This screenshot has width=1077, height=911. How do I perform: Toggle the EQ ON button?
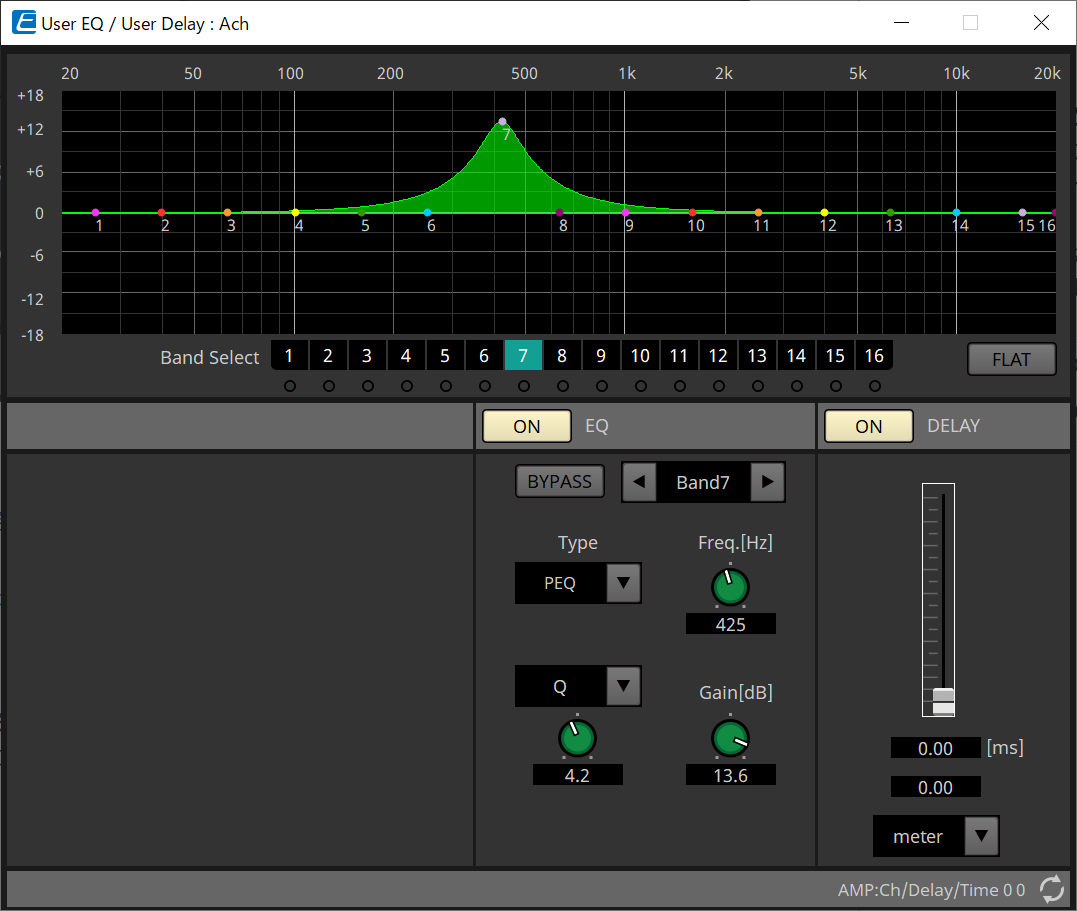(526, 426)
